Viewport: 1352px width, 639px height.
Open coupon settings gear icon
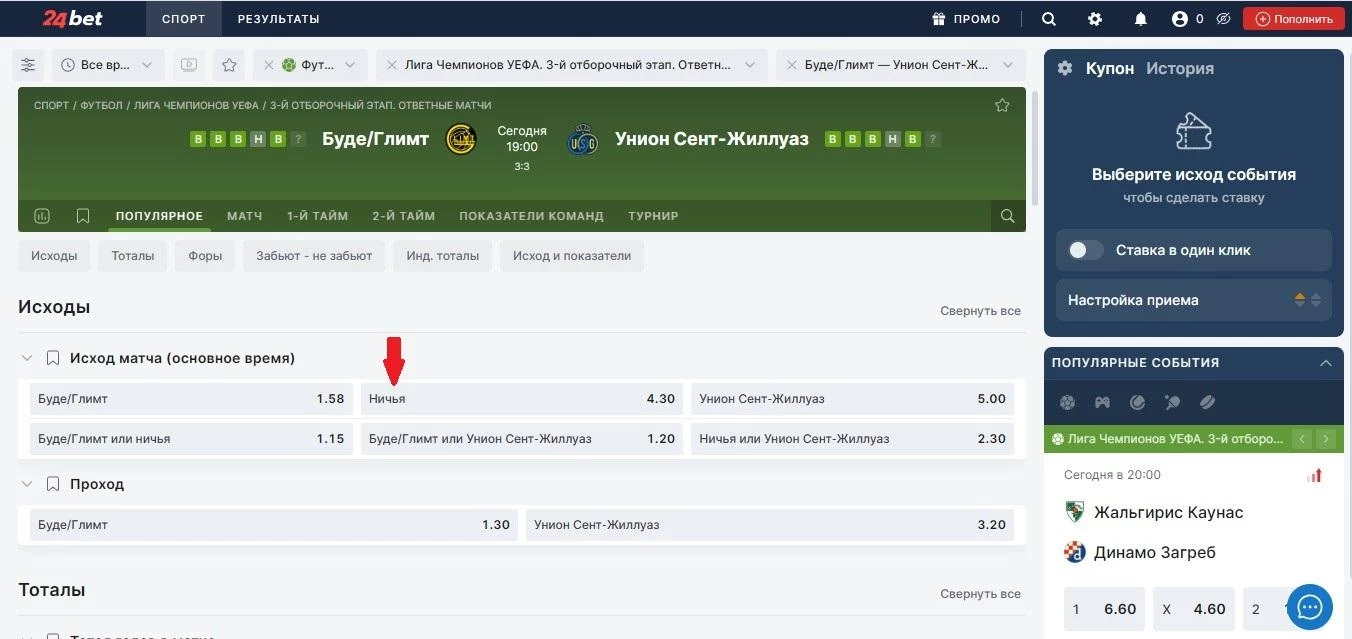1065,68
